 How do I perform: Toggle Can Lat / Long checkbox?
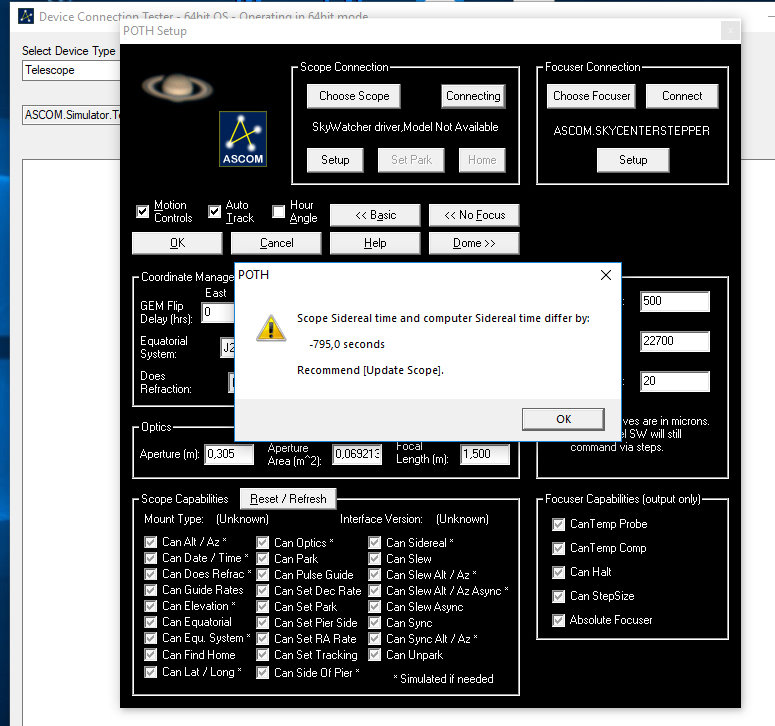[151, 672]
